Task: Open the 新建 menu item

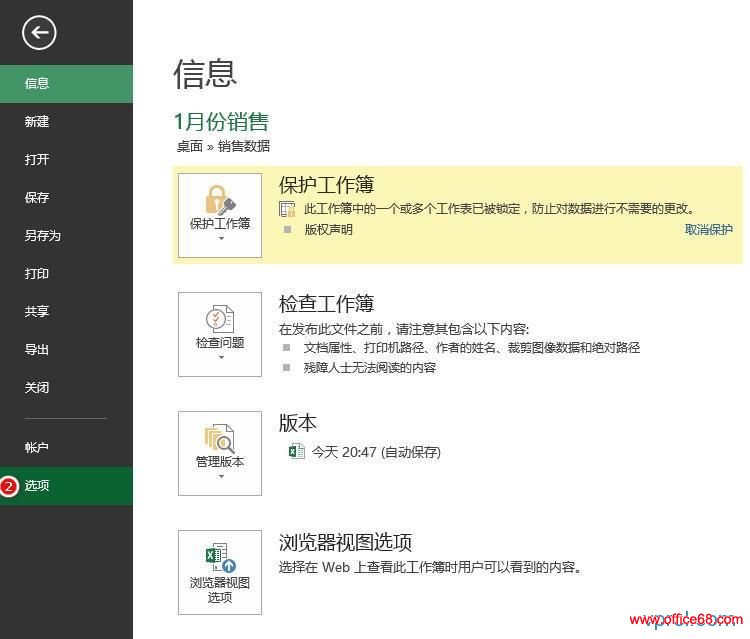Action: point(66,121)
